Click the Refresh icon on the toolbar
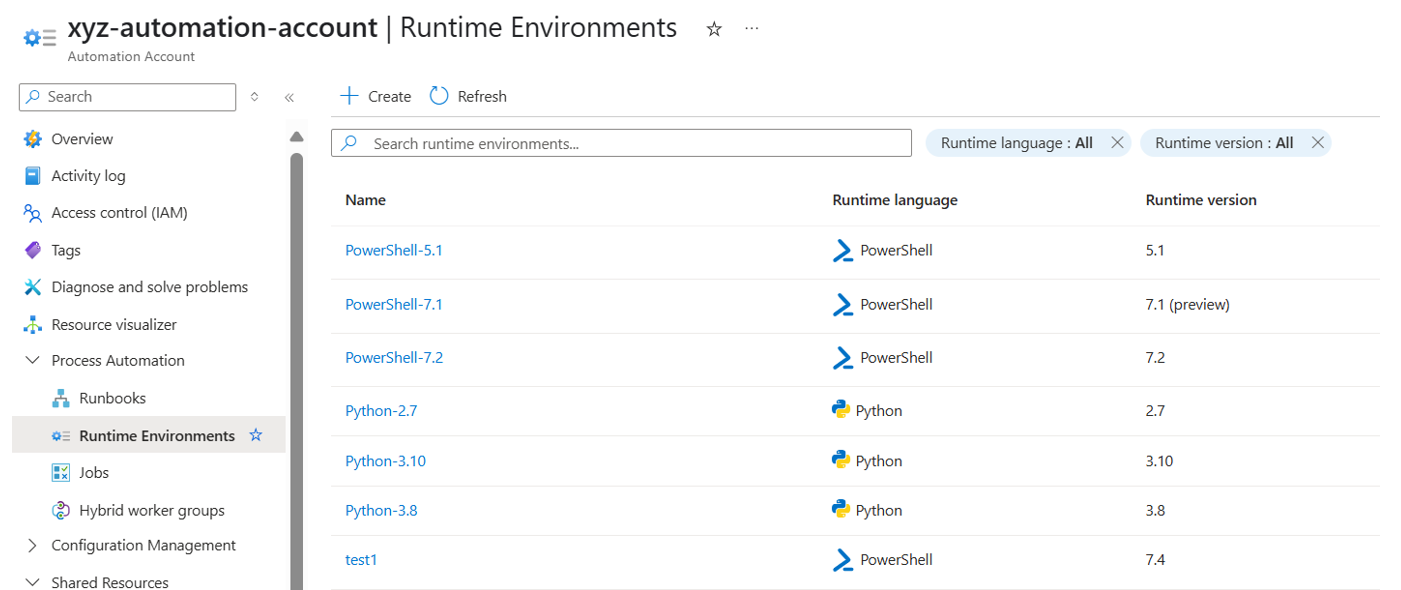The width and height of the screenshot is (1401, 590). click(438, 95)
